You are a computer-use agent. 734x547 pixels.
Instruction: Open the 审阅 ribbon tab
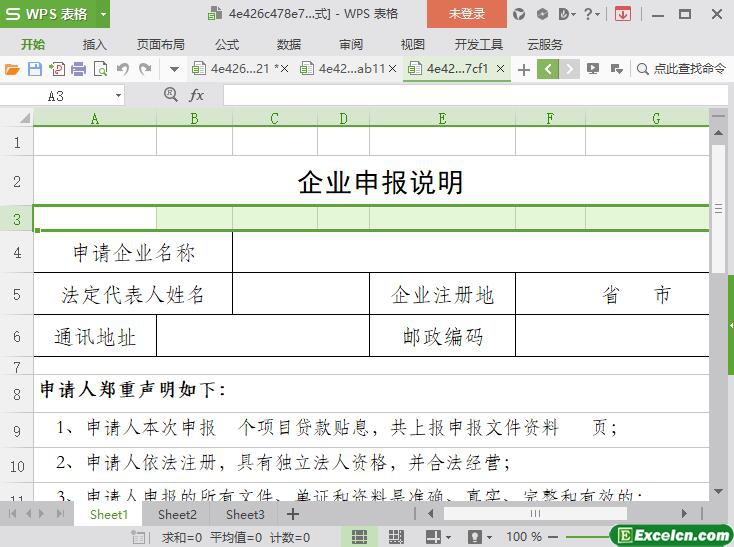coord(351,45)
